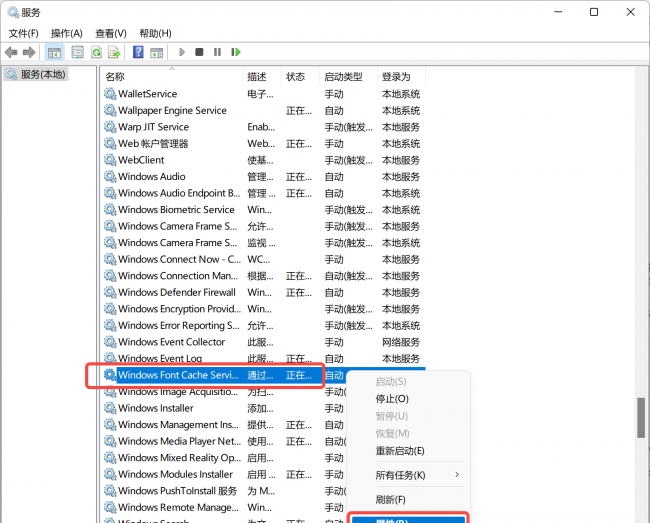Select Windows Encryption Provider row
Viewport: 650px width, 523px height.
pos(264,309)
